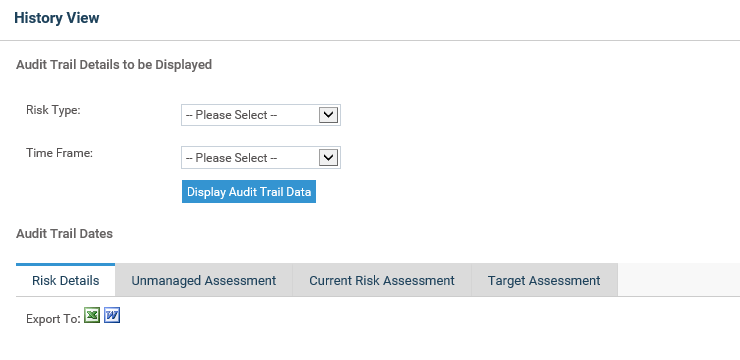Screen dimensions: 740x360
Task: Click Please Select text in Risk Type
Action: (231, 115)
